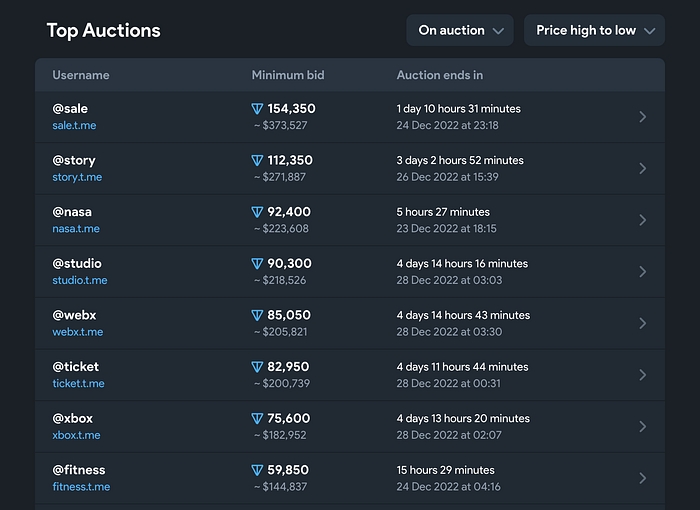Click the right arrow in @fitness row
Screen dimensions: 700x510
[642, 478]
